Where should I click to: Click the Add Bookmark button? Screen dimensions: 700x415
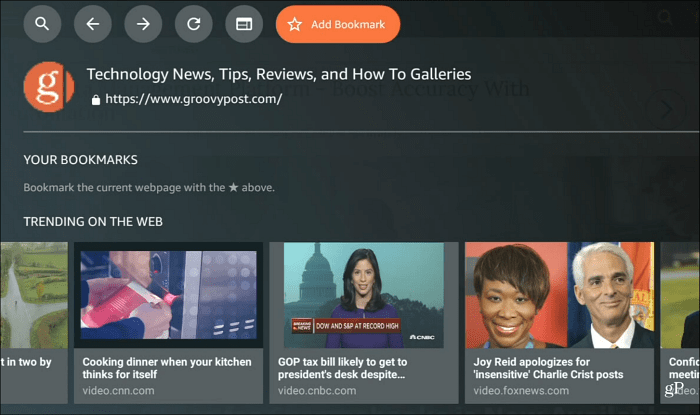pyautogui.click(x=338, y=24)
